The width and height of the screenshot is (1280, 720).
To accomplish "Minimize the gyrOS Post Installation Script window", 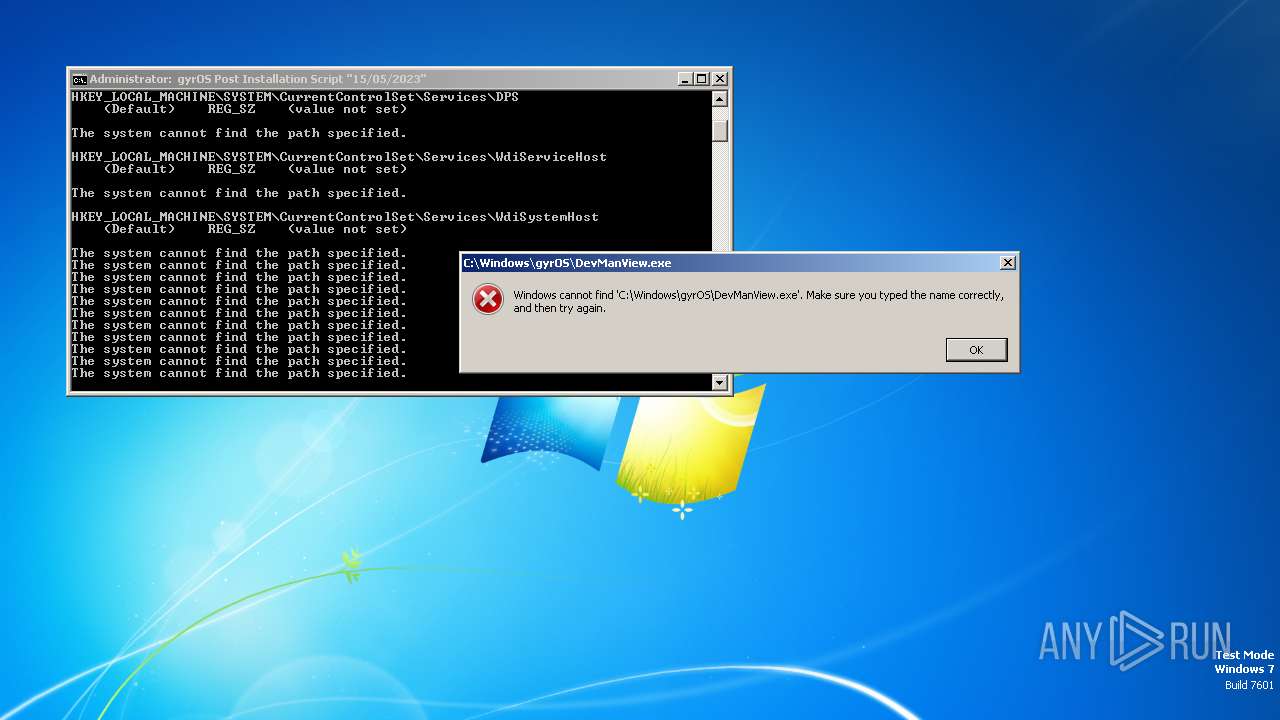I will pos(685,79).
